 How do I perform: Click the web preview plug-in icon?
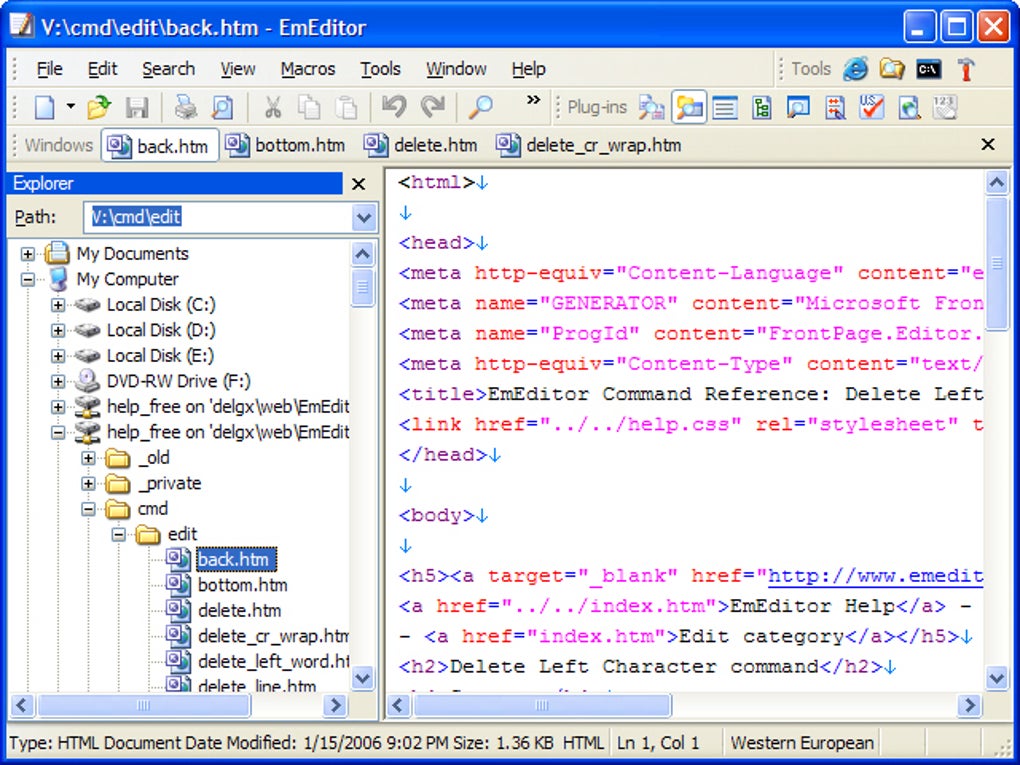point(909,107)
